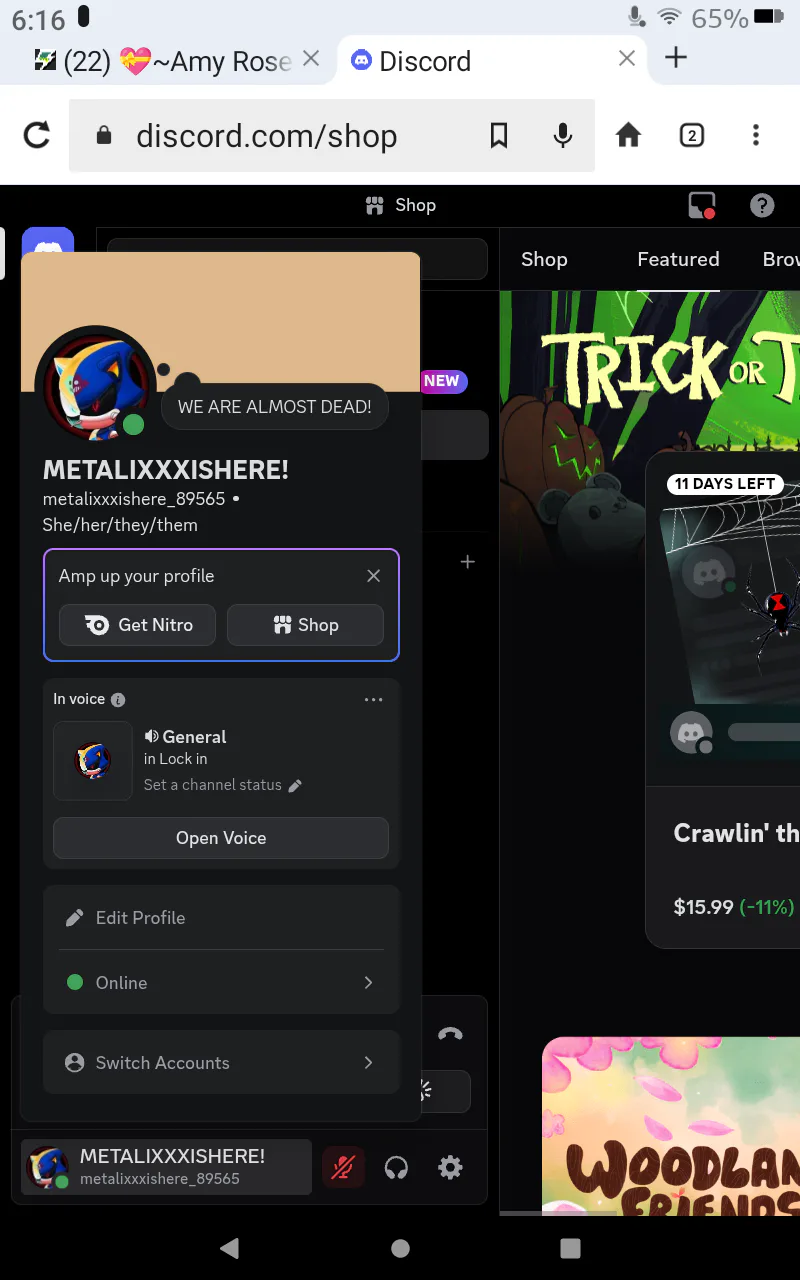This screenshot has height=1280, width=800.
Task: Open the In voice three-dots menu
Action: tap(373, 700)
